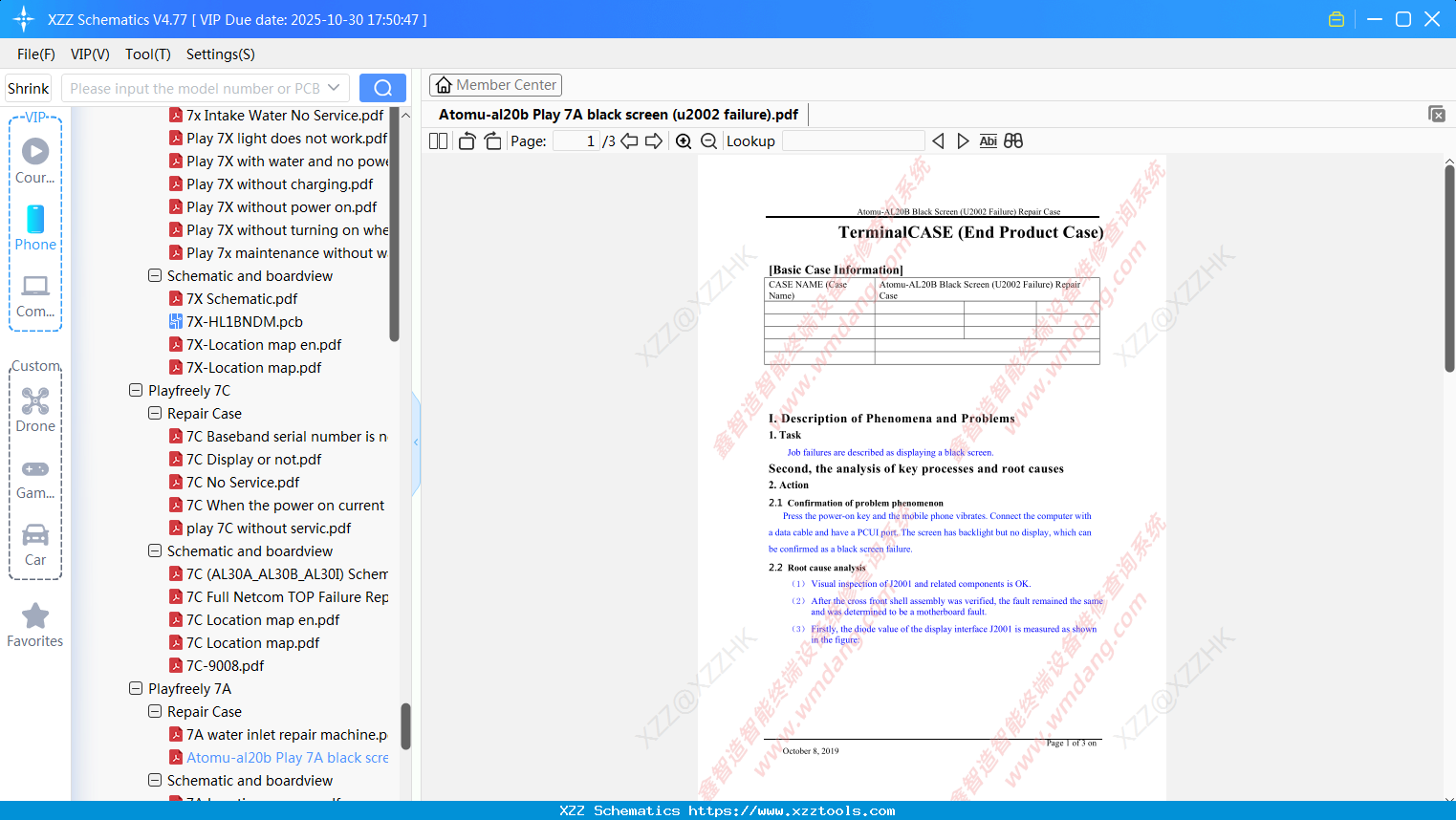
Task: Open the Courses category in the VIP sidebar
Action: pyautogui.click(x=35, y=162)
